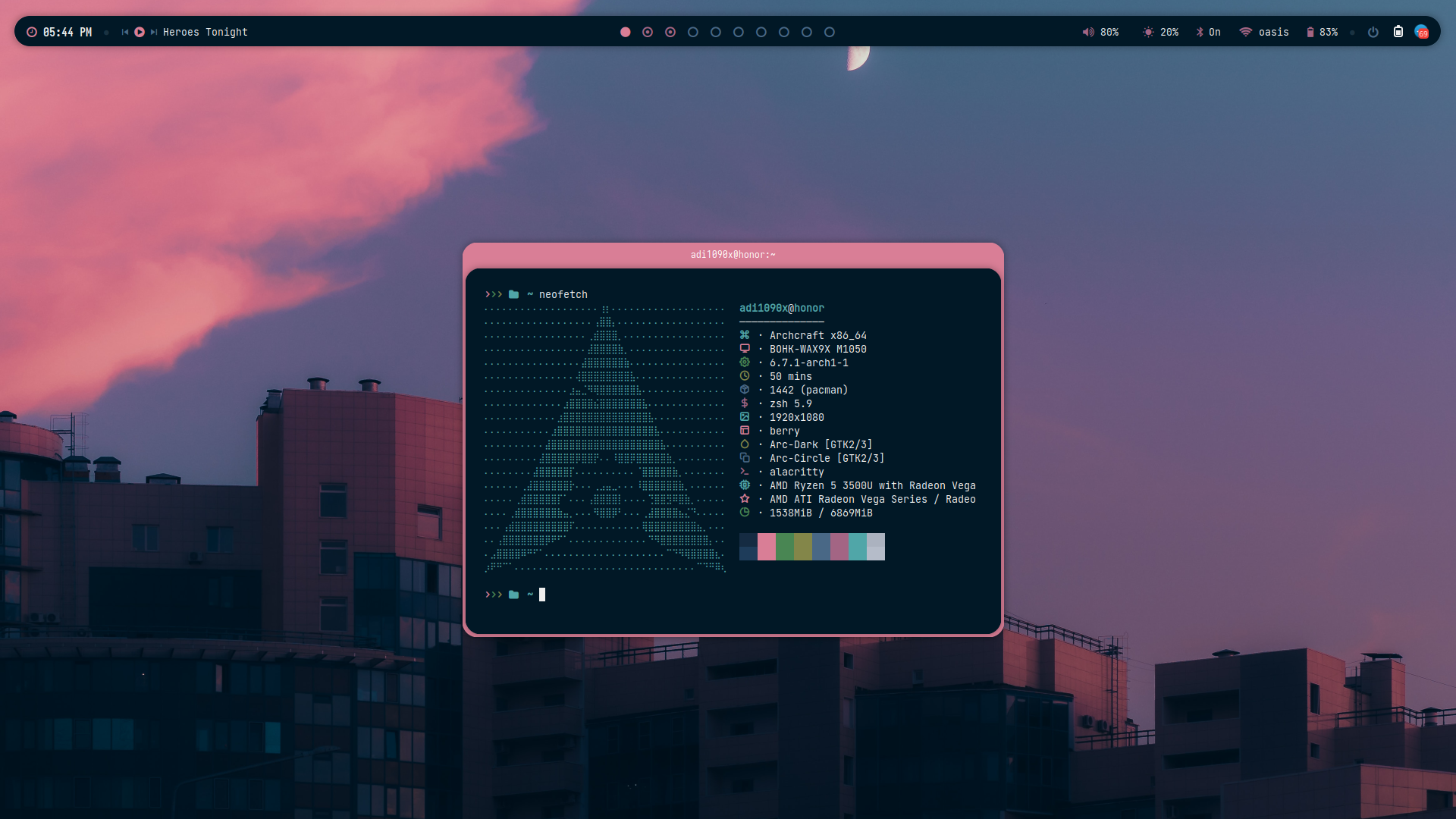Skip to next track
The height and width of the screenshot is (819, 1456).
click(x=154, y=32)
